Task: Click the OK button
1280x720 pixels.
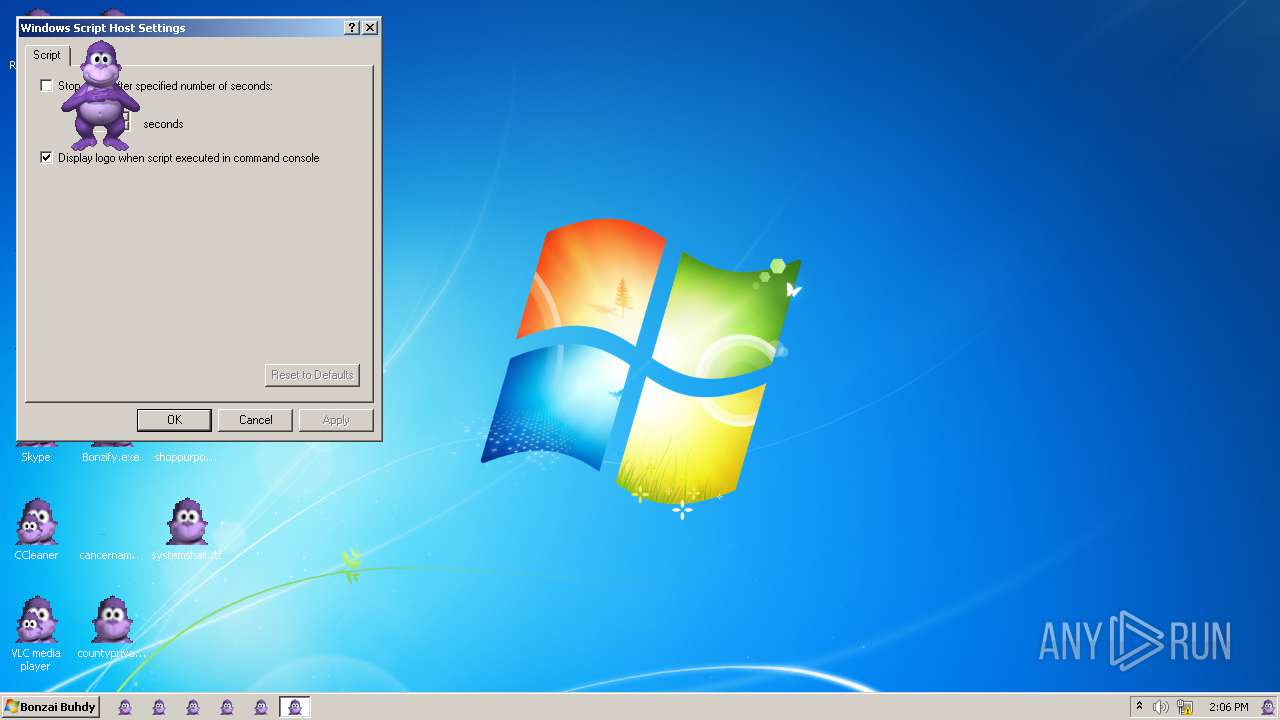Action: click(x=174, y=420)
